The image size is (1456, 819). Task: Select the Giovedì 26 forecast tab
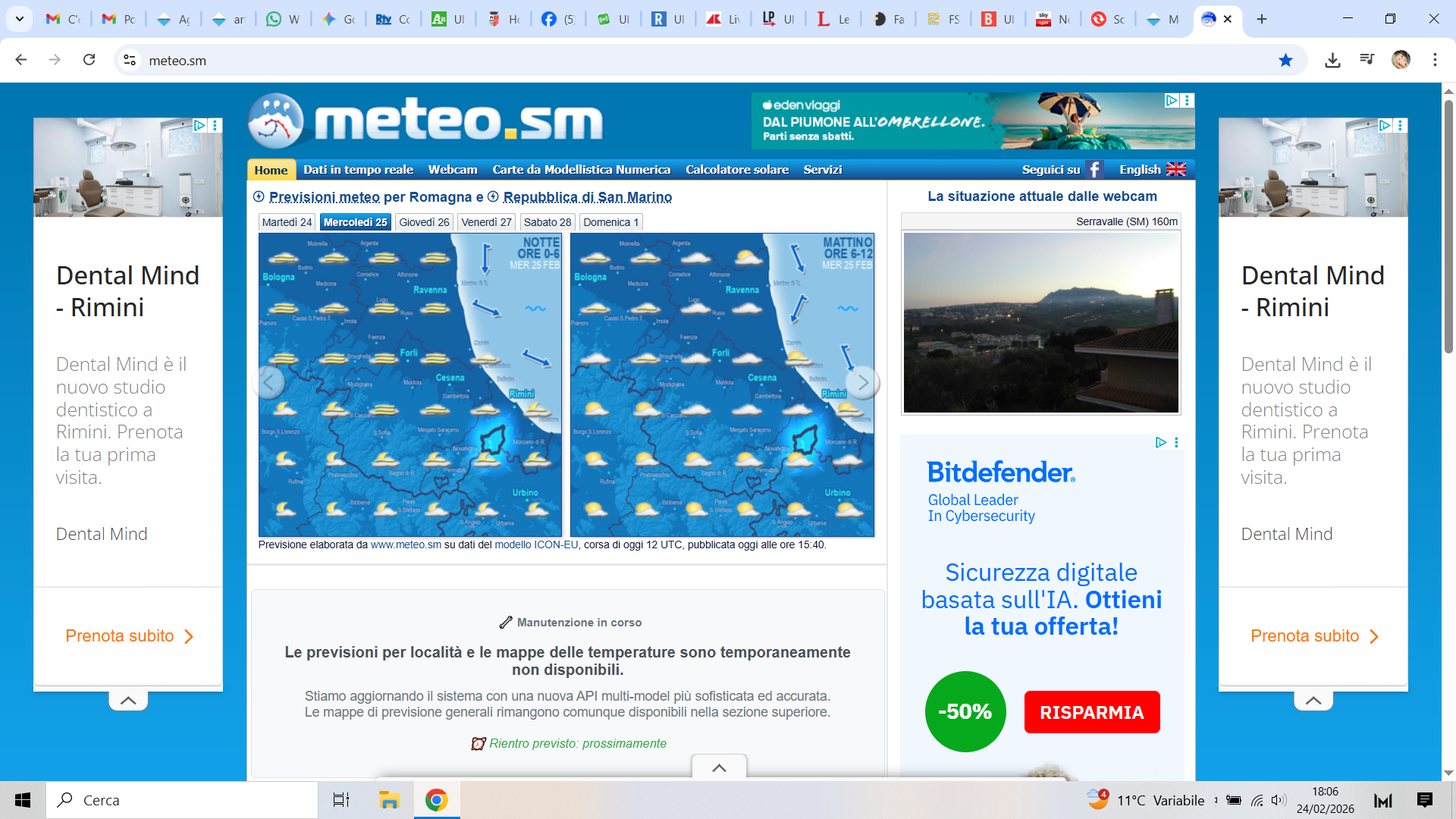tap(424, 222)
